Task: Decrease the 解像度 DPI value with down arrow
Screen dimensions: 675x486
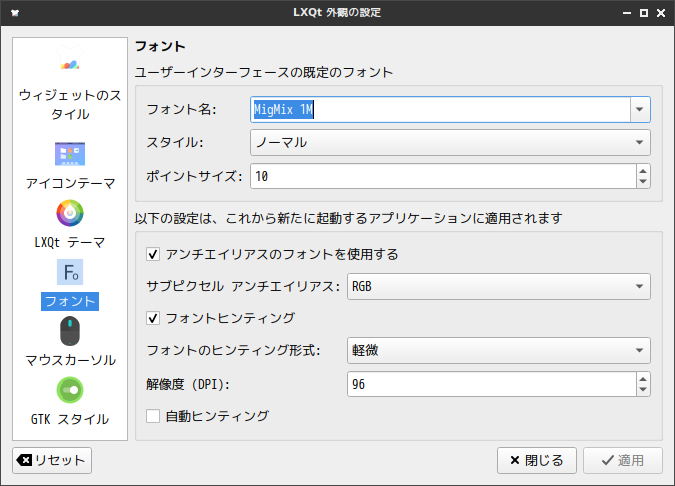Action: 642,390
